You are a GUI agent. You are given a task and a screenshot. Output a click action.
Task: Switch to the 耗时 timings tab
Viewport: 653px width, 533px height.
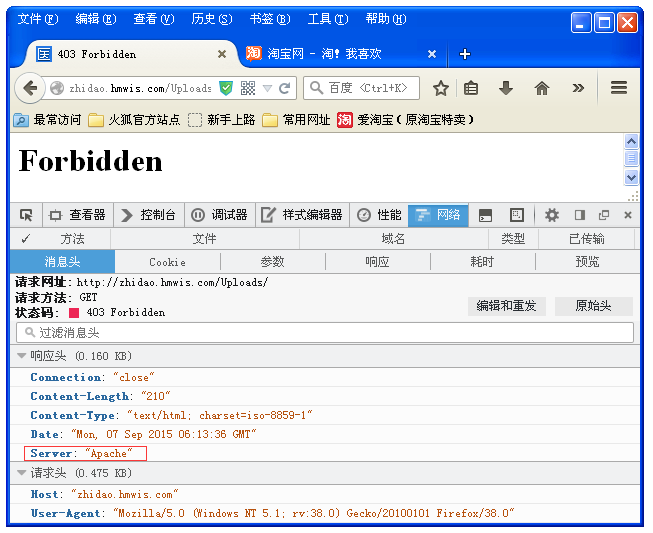pyautogui.click(x=482, y=262)
